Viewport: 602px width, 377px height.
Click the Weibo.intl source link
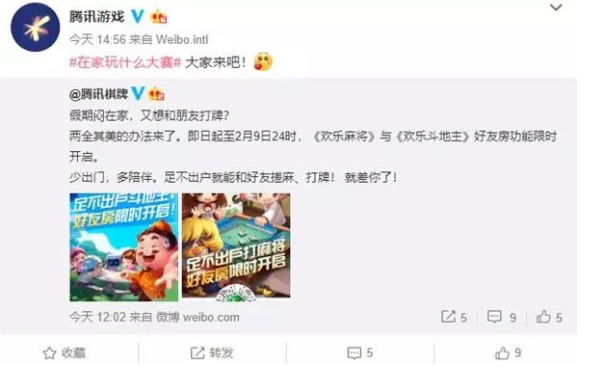click(182, 40)
